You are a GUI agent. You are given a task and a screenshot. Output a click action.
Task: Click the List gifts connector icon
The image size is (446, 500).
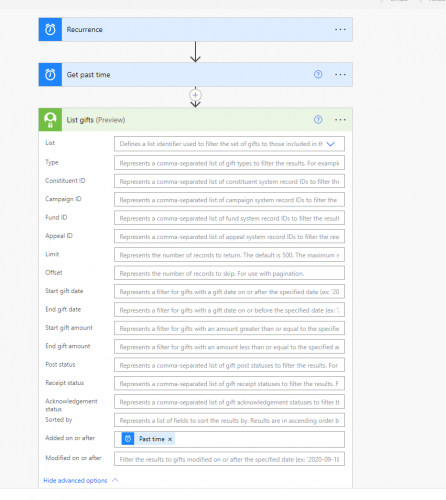[x=50, y=120]
